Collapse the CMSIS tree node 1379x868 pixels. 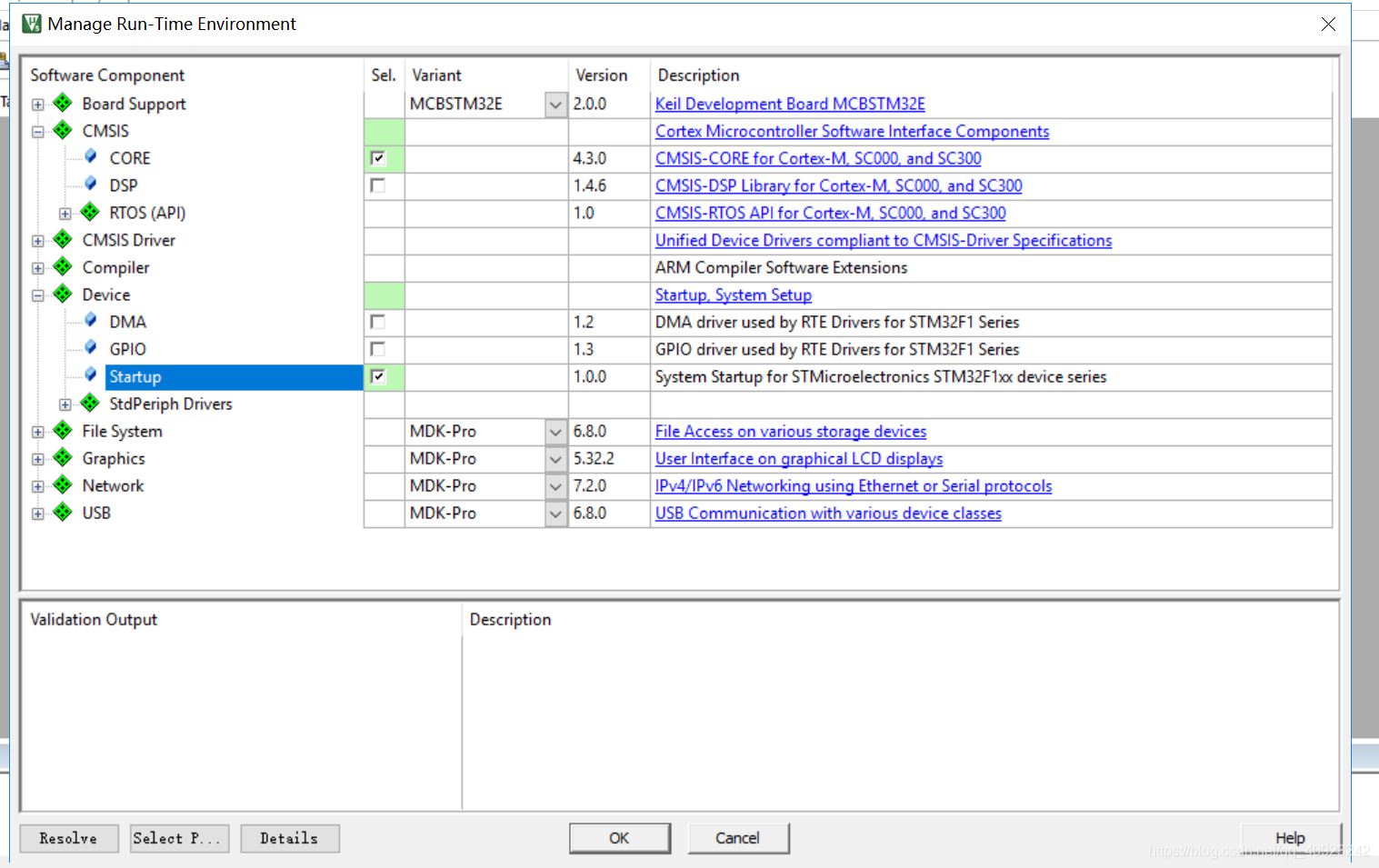pyautogui.click(x=38, y=132)
